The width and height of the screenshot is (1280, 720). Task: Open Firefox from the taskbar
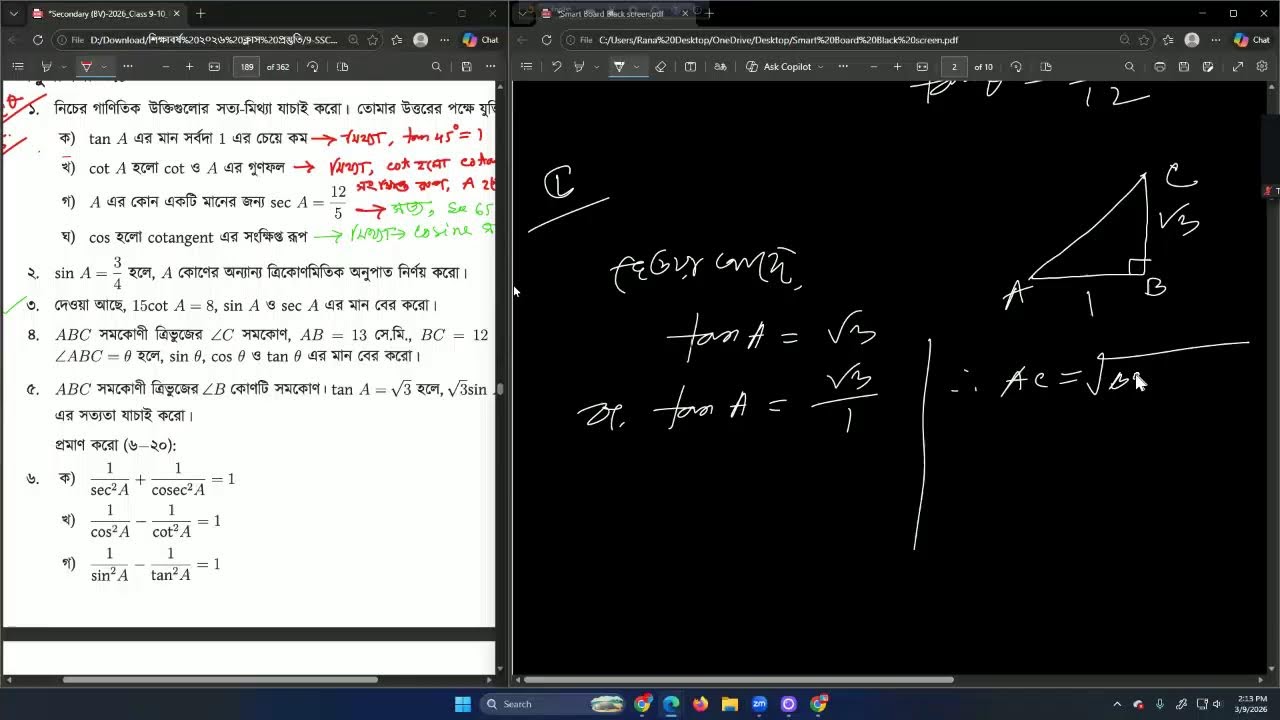tap(700, 704)
